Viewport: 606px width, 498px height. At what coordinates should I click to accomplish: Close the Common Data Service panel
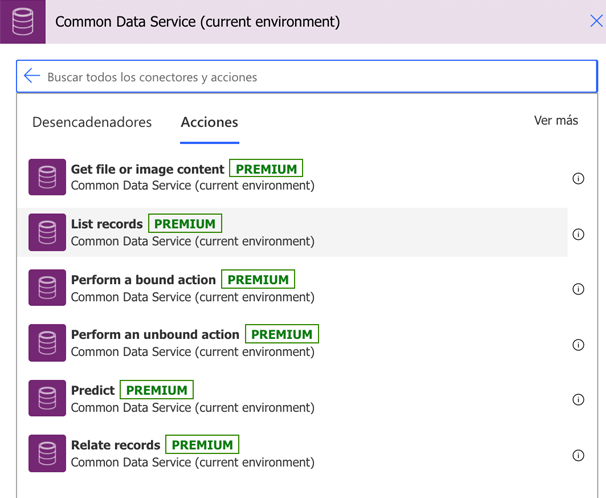coord(596,21)
